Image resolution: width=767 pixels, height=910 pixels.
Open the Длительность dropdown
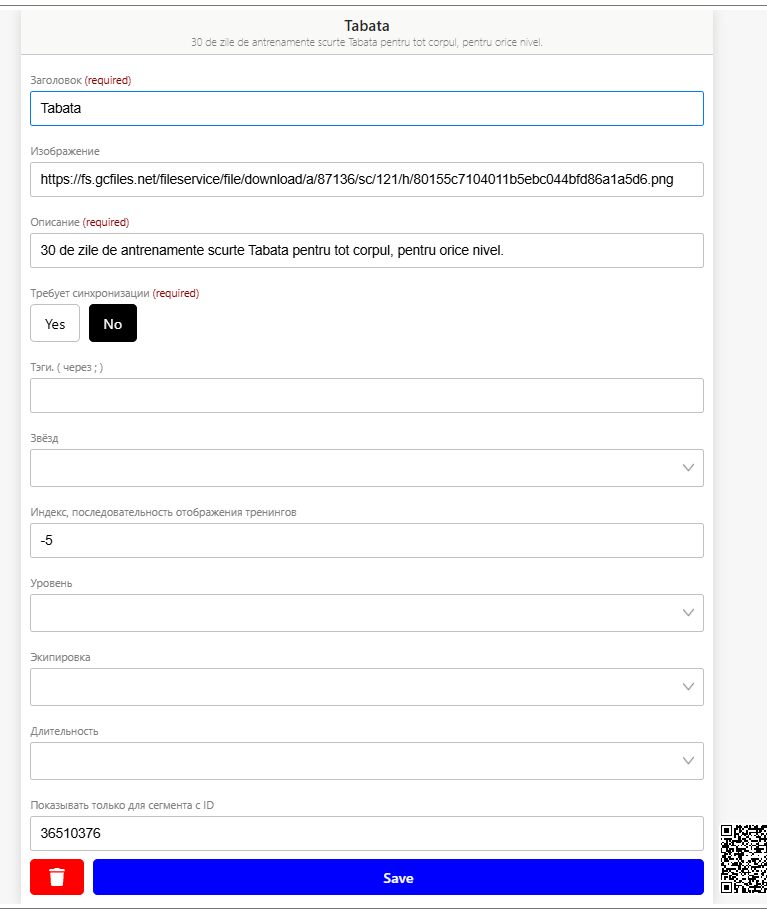[x=367, y=761]
